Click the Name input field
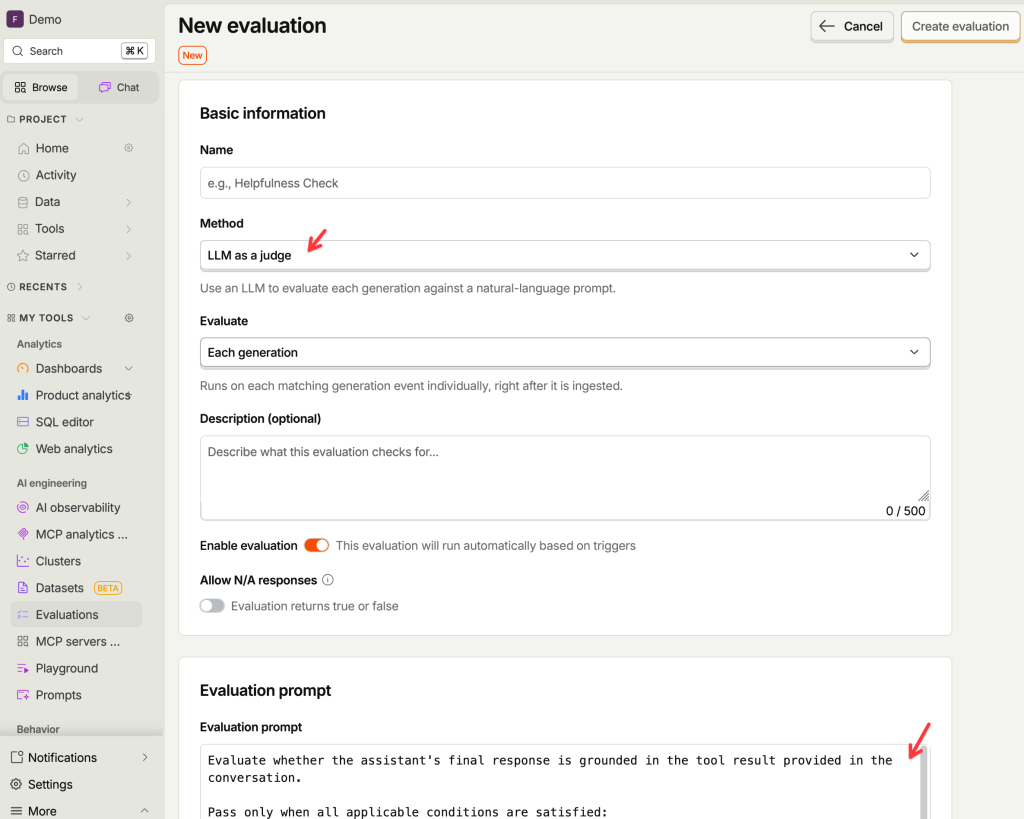The image size is (1024, 819). coord(565,183)
